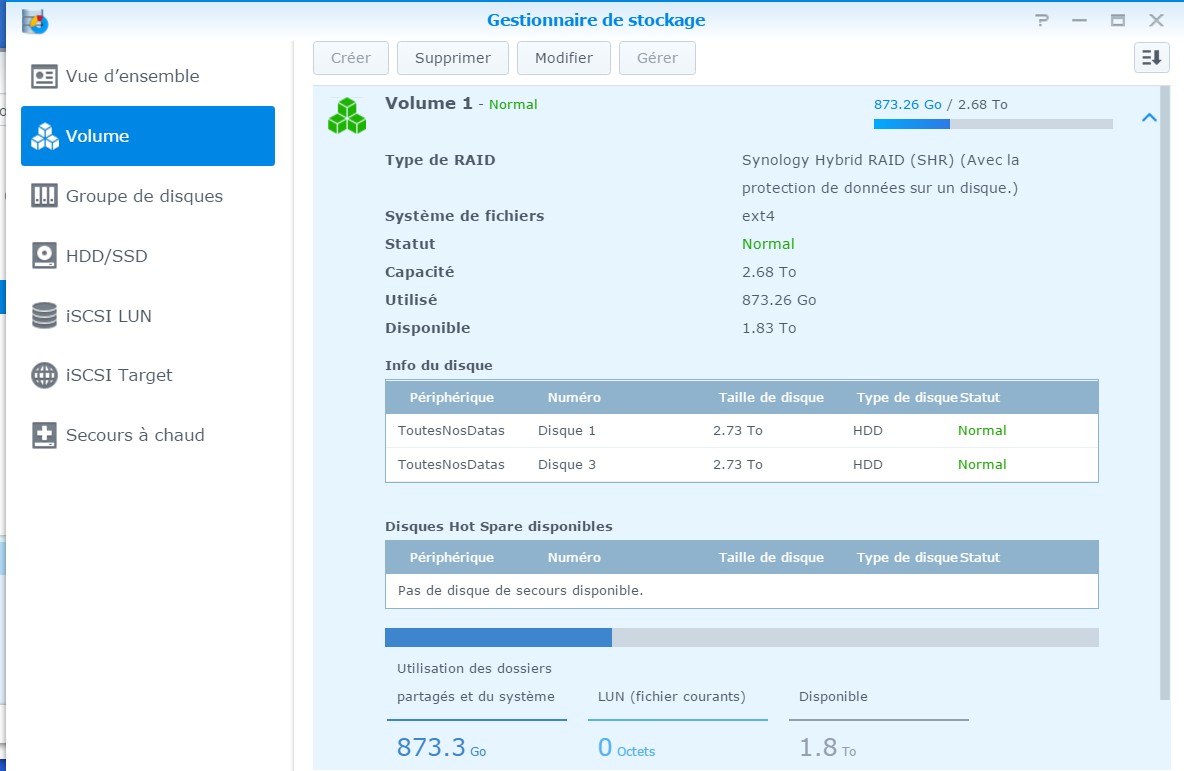Click the sort order icon button

tap(1152, 58)
